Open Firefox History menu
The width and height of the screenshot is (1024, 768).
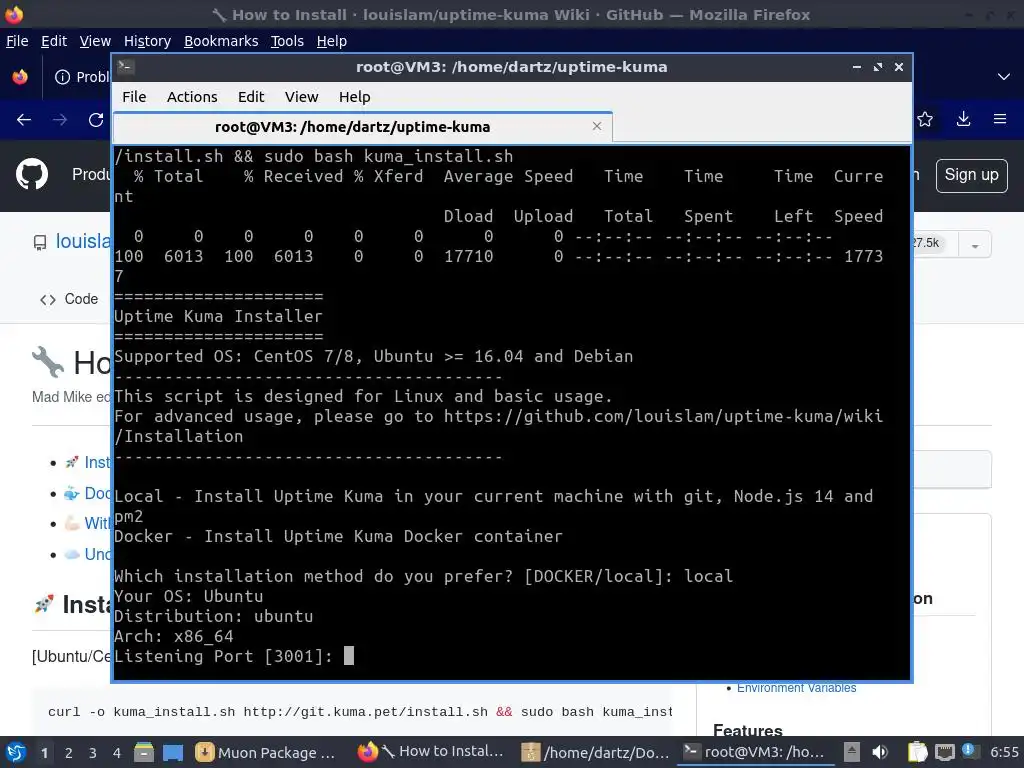coord(147,41)
